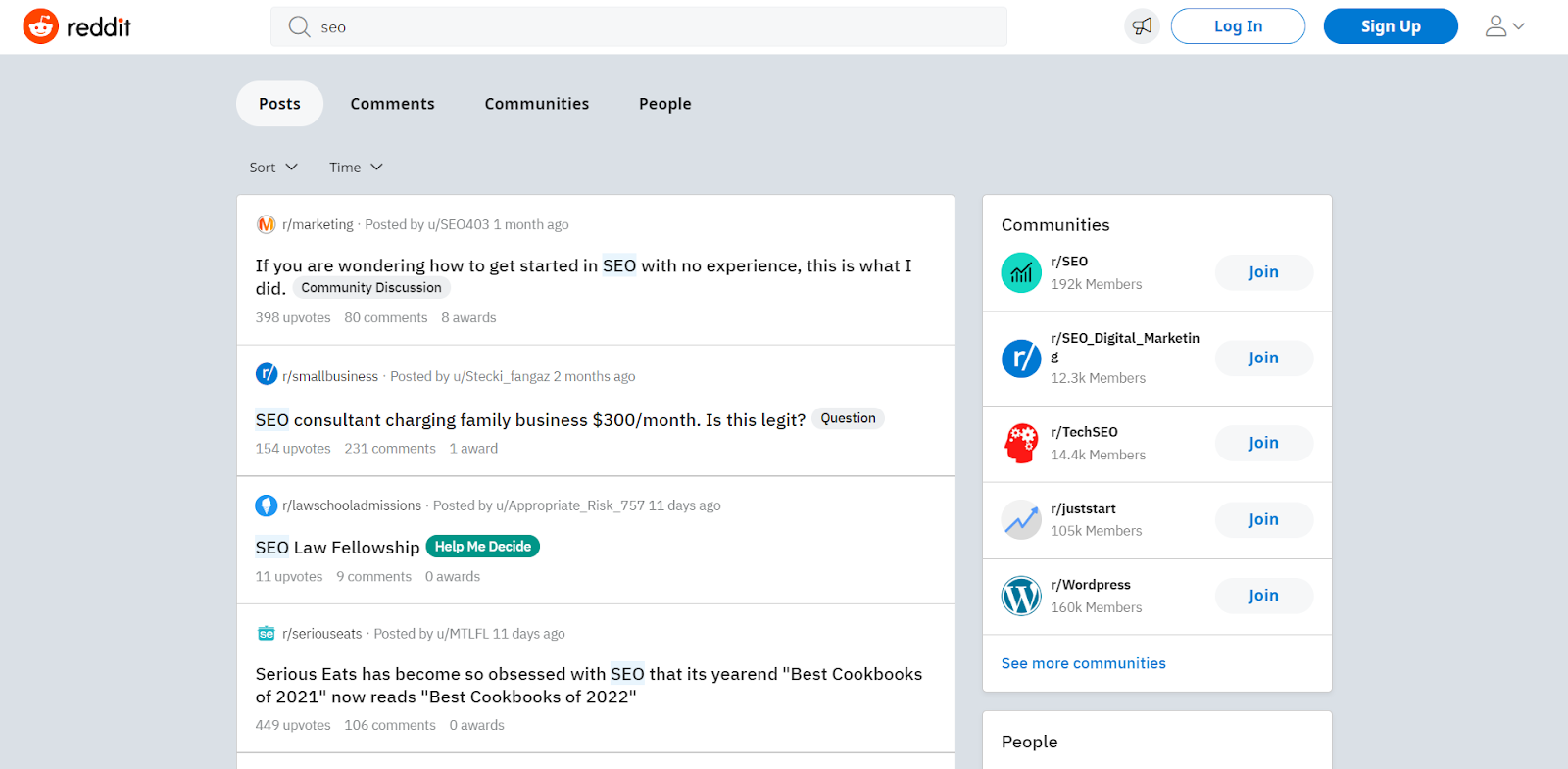The height and width of the screenshot is (769, 1568).
Task: Open the r/juststart community name
Action: tap(1083, 508)
